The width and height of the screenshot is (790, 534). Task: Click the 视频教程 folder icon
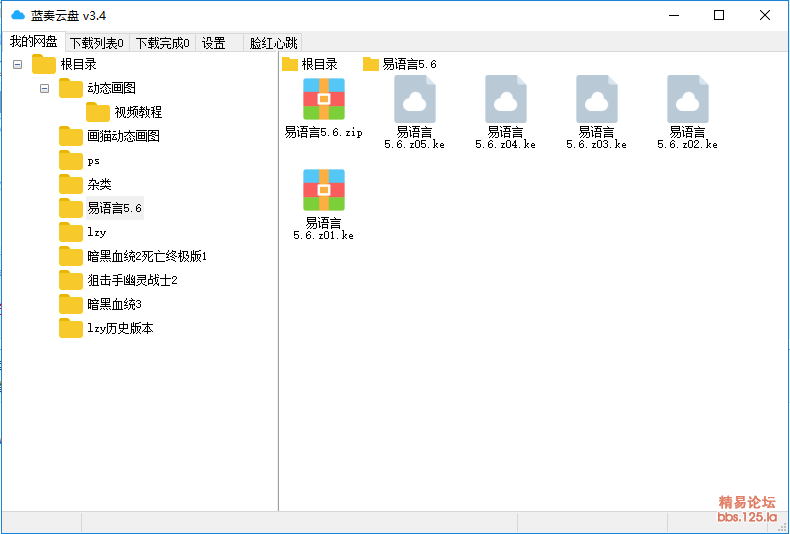coord(98,112)
